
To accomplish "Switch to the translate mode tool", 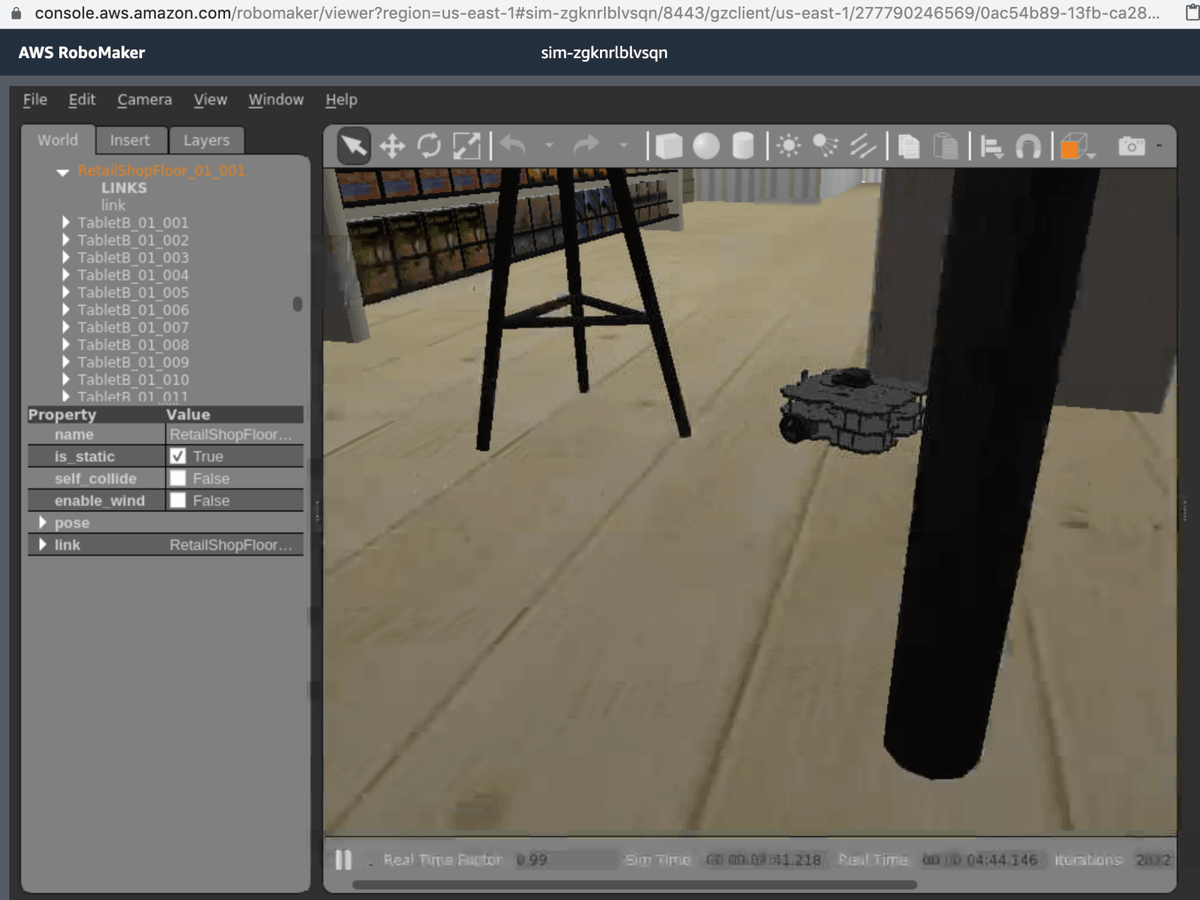I will tap(391, 145).
